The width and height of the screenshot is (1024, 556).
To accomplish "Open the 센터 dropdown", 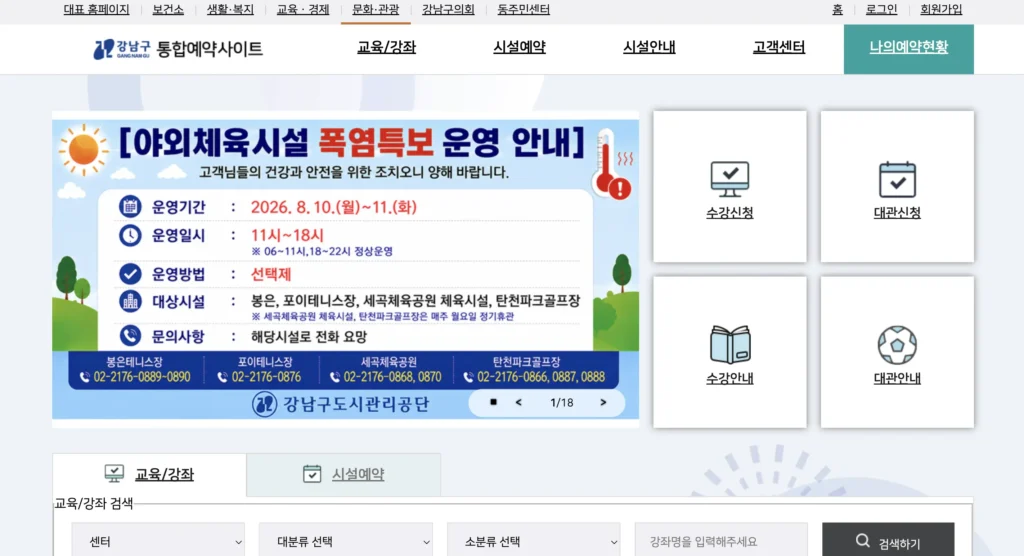I will (x=158, y=541).
